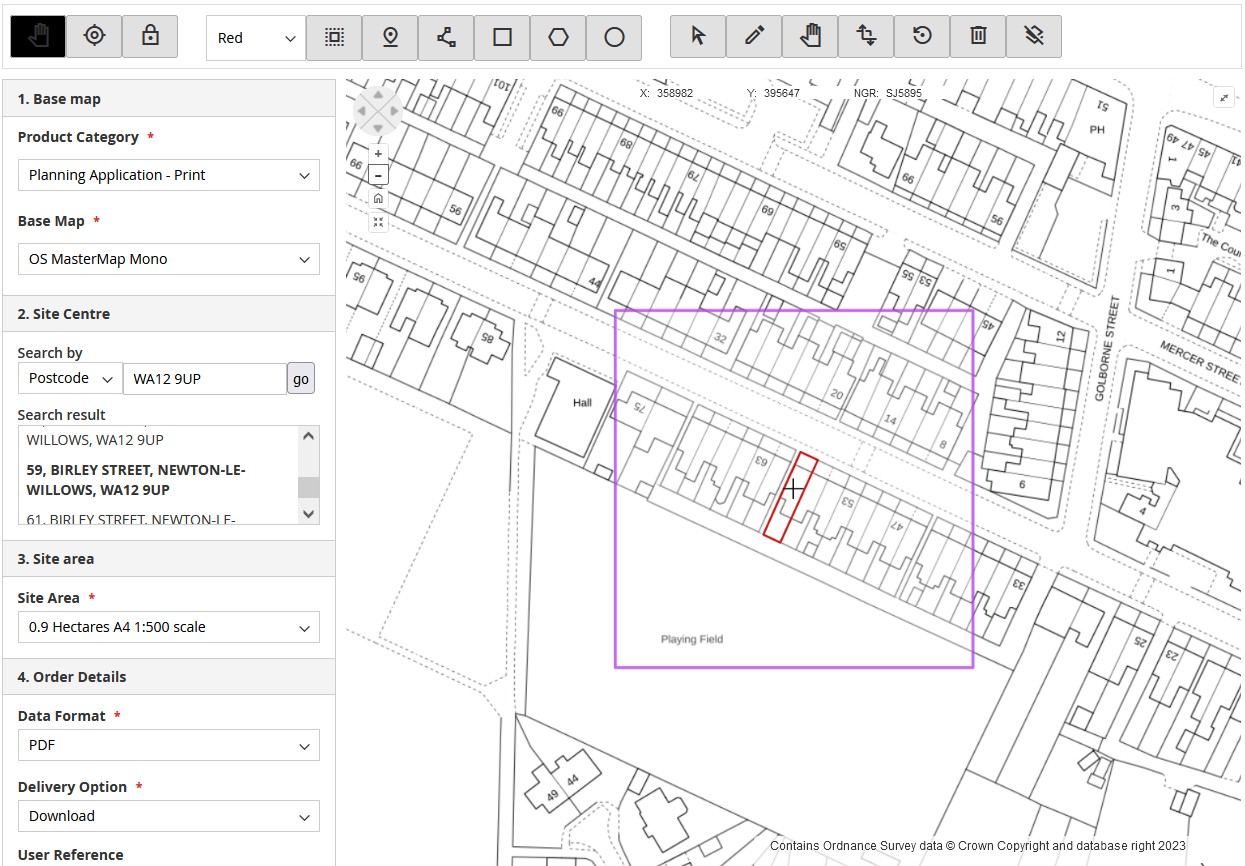This screenshot has height=866, width=1245.
Task: Click the map home extent button
Action: pyautogui.click(x=378, y=198)
